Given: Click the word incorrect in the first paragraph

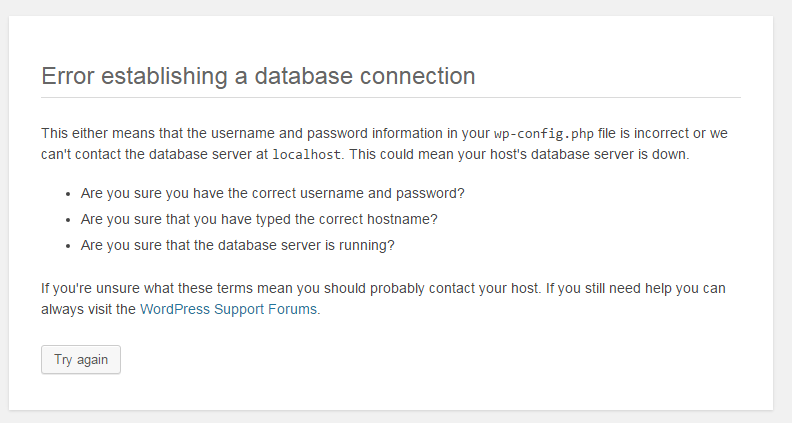Looking at the screenshot, I should [x=662, y=133].
